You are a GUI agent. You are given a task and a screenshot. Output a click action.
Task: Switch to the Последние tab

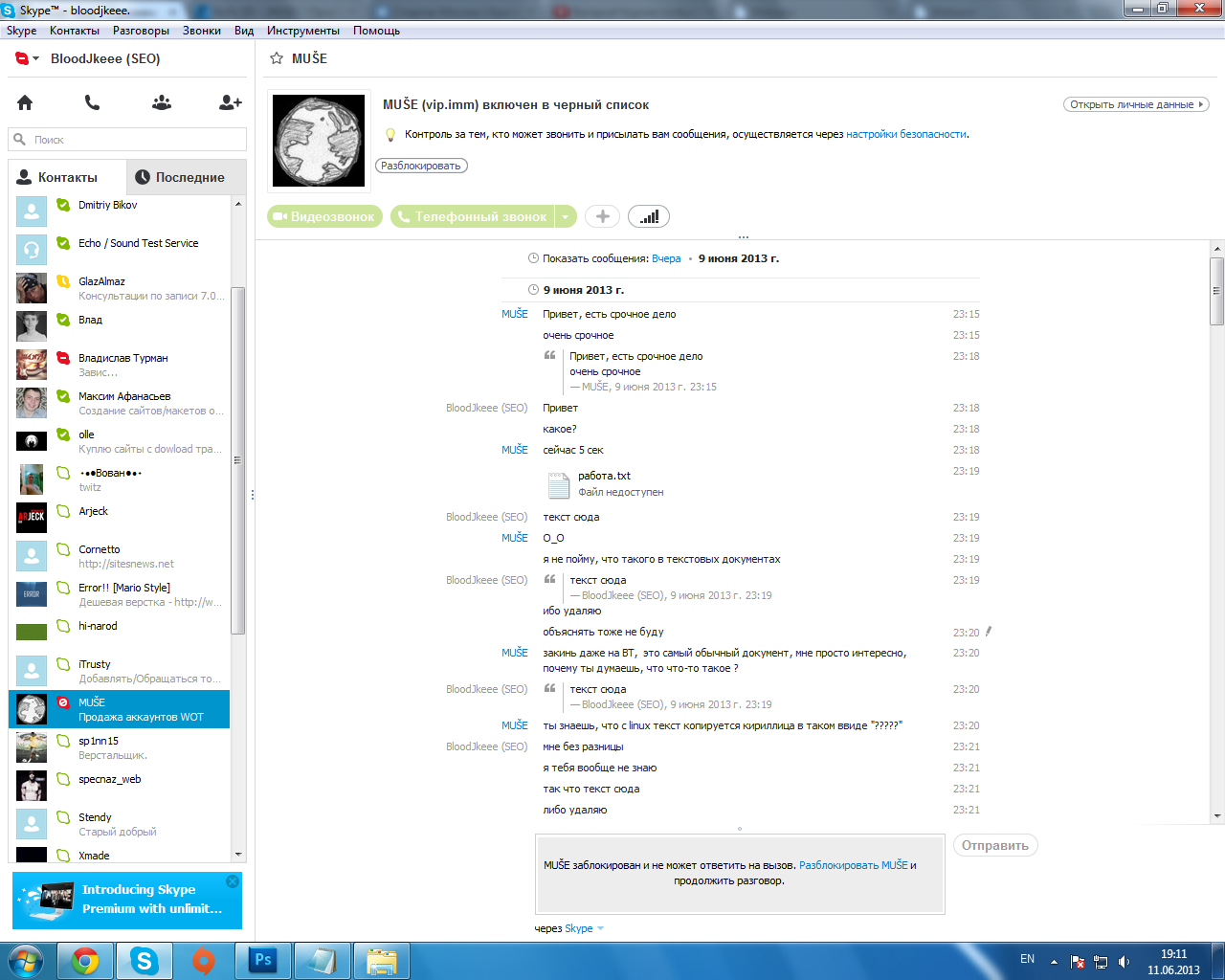187,177
